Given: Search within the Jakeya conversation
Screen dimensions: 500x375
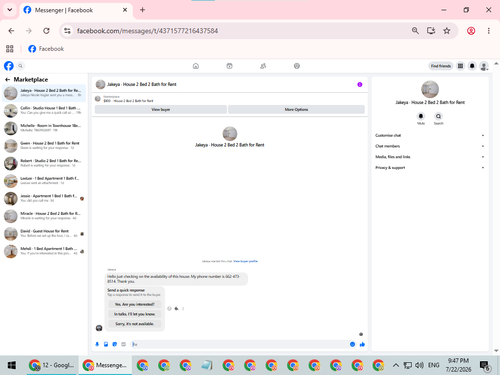Looking at the screenshot, I should pos(438,116).
